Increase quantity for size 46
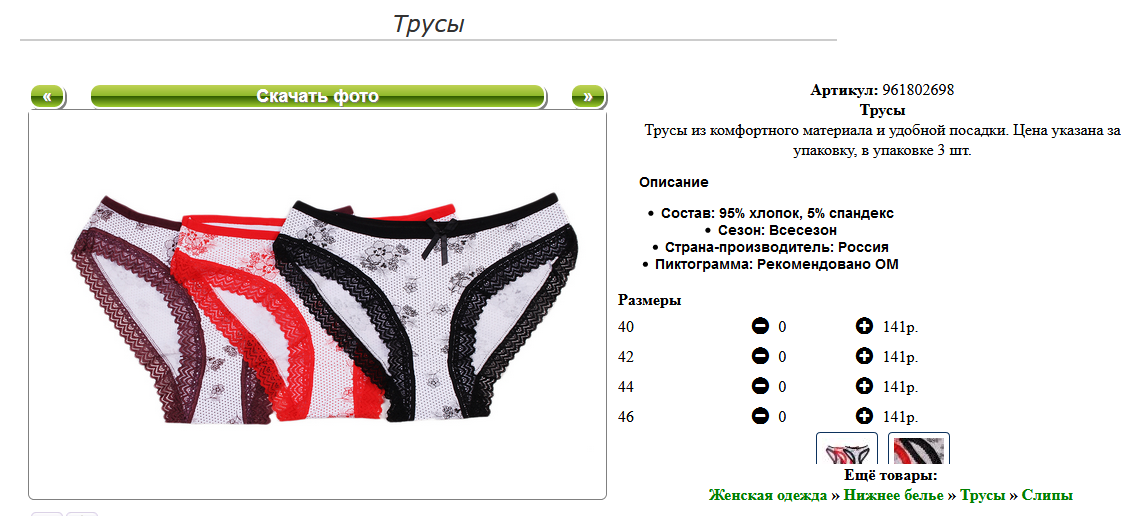The height and width of the screenshot is (516, 1136). coord(864,417)
